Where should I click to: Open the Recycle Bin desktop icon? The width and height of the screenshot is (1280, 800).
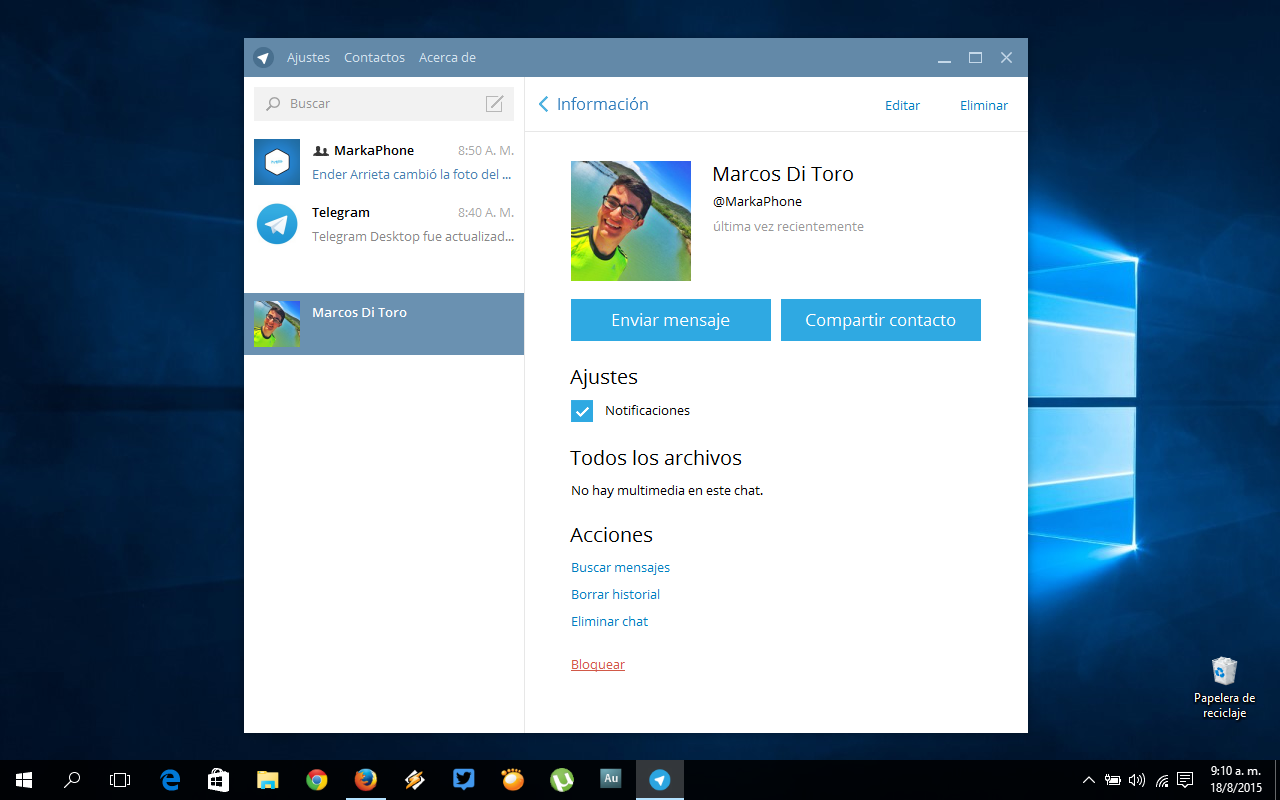click(1224, 671)
